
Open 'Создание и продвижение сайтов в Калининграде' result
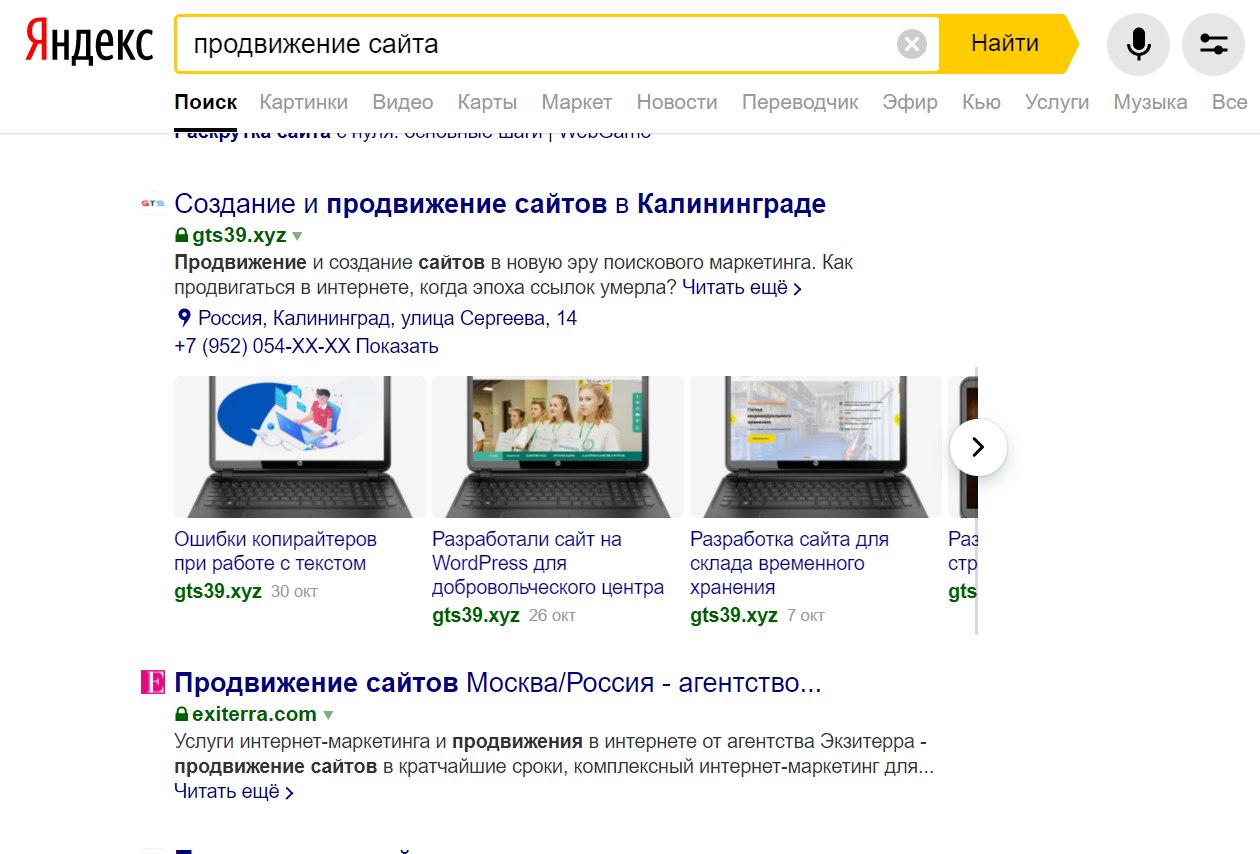(x=500, y=204)
